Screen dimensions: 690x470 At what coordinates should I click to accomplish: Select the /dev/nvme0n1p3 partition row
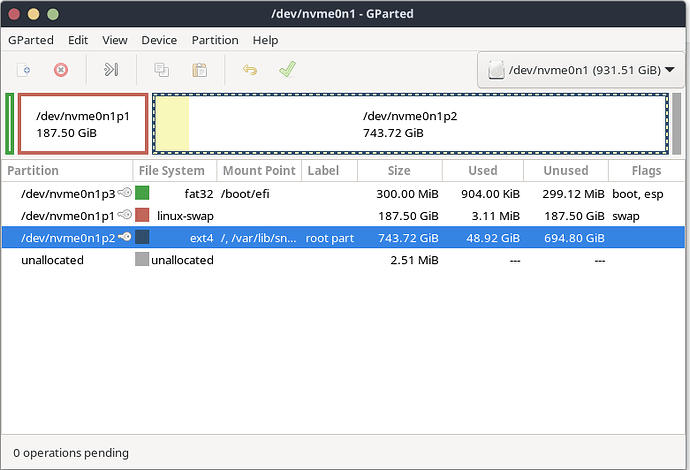pyautogui.click(x=343, y=194)
